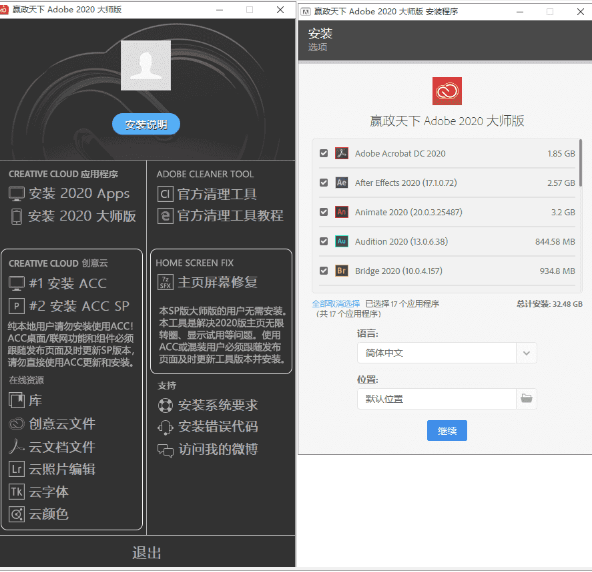Viewport: 592px width, 572px height.
Task: Open 安装错误代码 support link
Action: coord(208,427)
